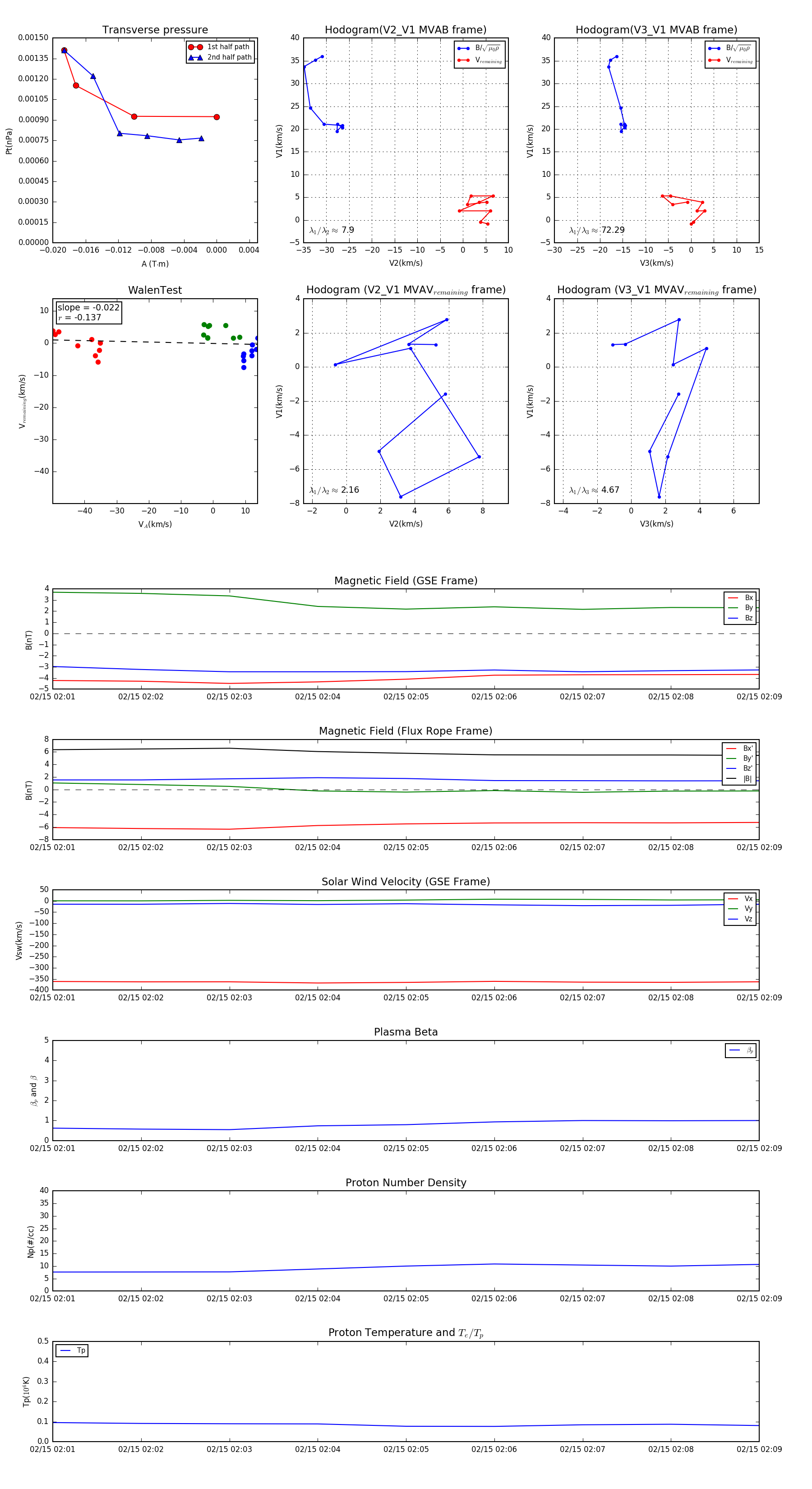
Task: Click "02/15 02:03" tick under Plasma Beta plot
Action: coord(230,1148)
